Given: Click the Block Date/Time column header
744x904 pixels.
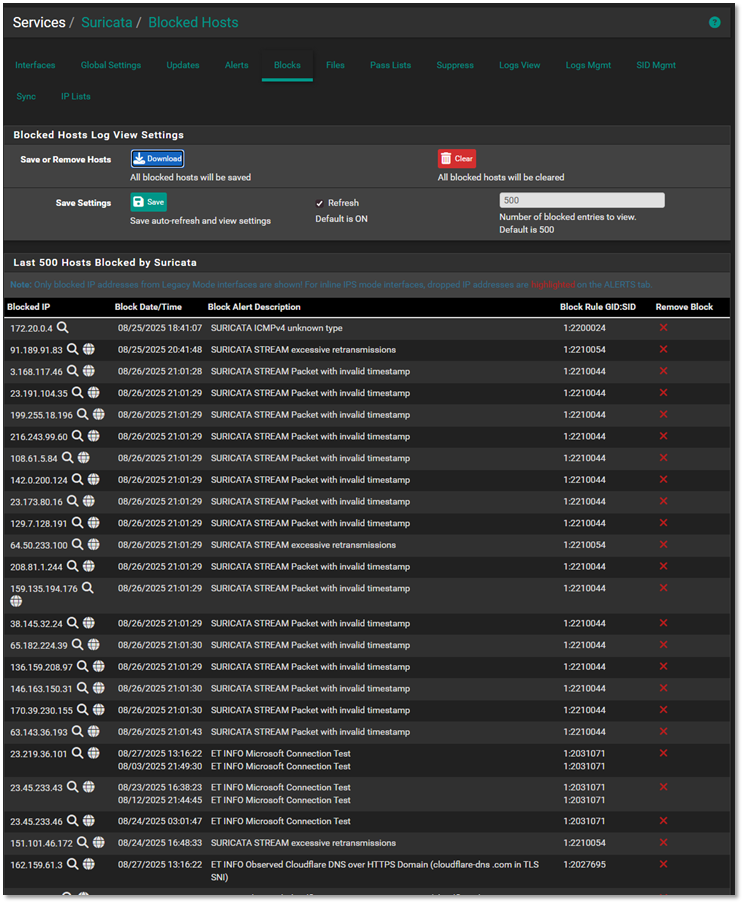Looking at the screenshot, I should [x=148, y=307].
